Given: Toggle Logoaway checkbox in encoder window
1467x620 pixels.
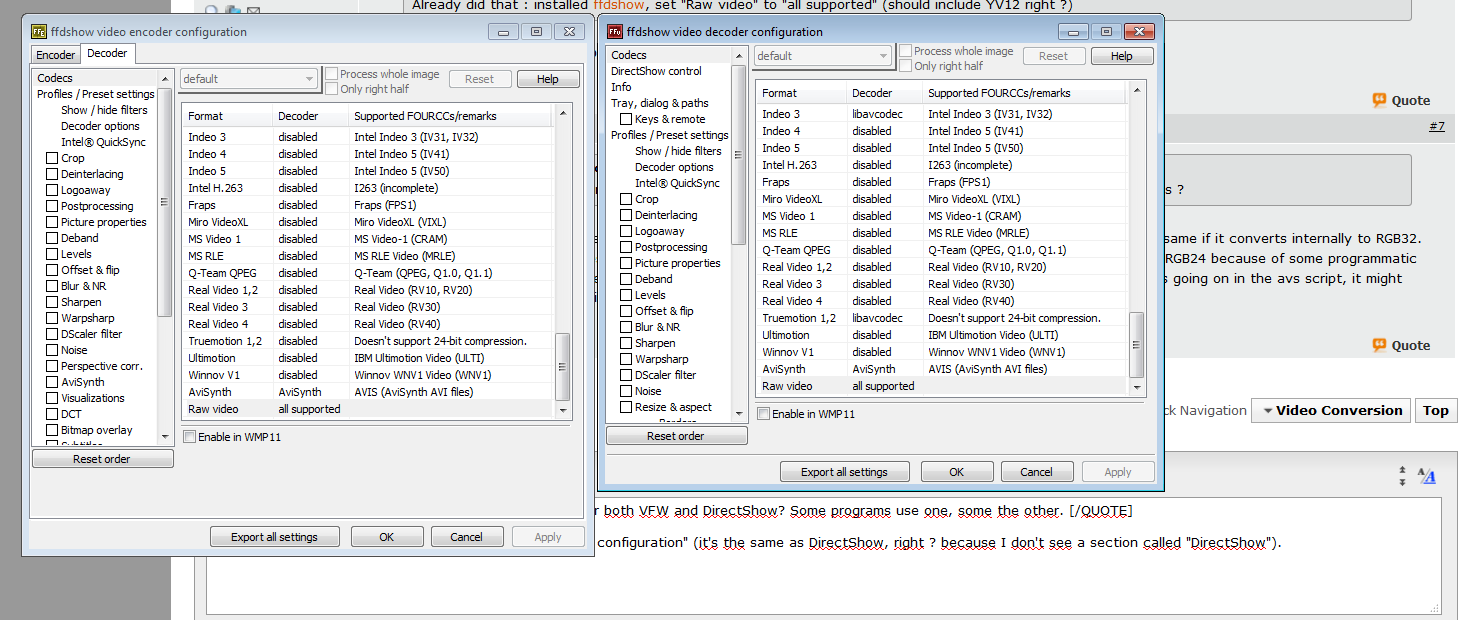Looking at the screenshot, I should [52, 190].
